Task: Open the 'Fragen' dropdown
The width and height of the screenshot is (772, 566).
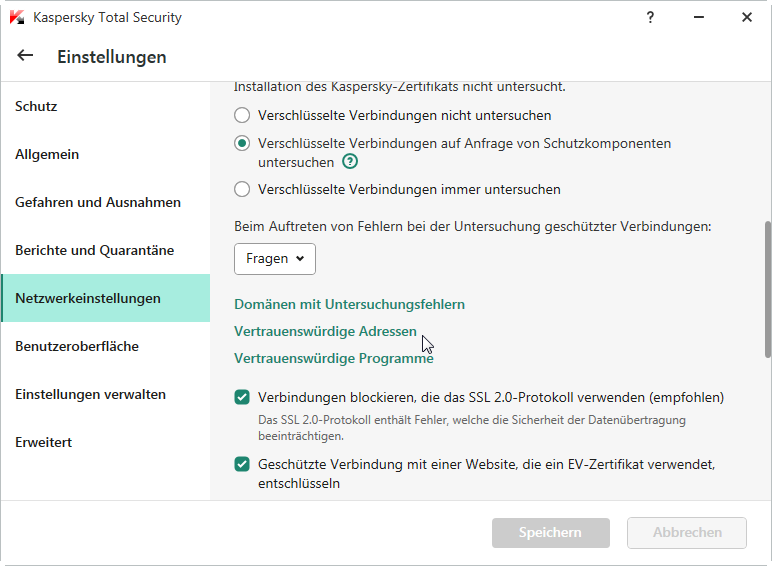Action: [275, 258]
